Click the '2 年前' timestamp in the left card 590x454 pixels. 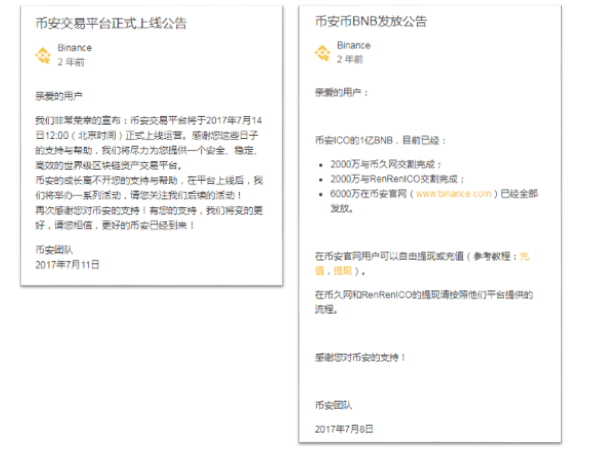pos(71,62)
